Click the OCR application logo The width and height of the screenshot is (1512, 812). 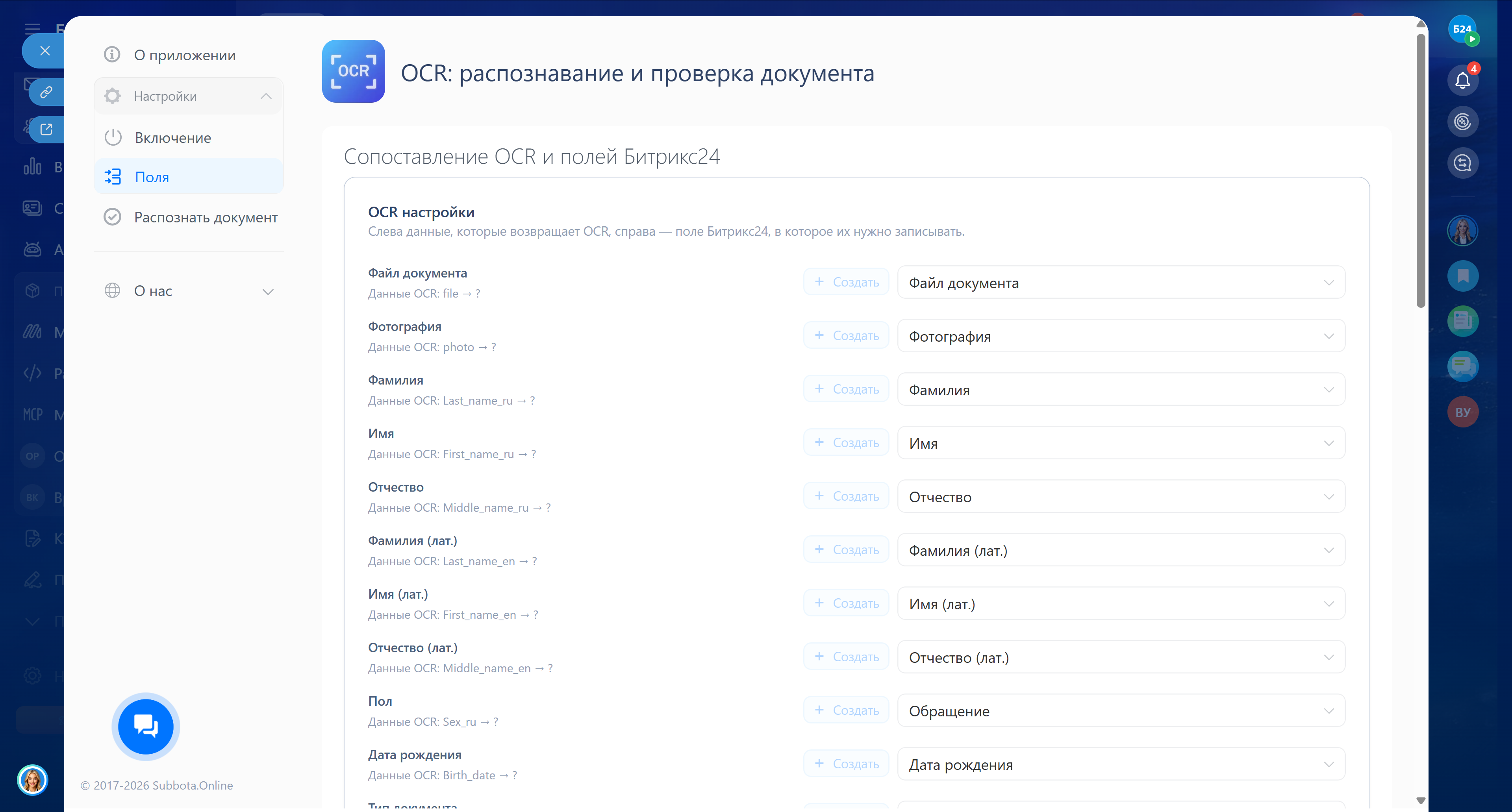353,72
